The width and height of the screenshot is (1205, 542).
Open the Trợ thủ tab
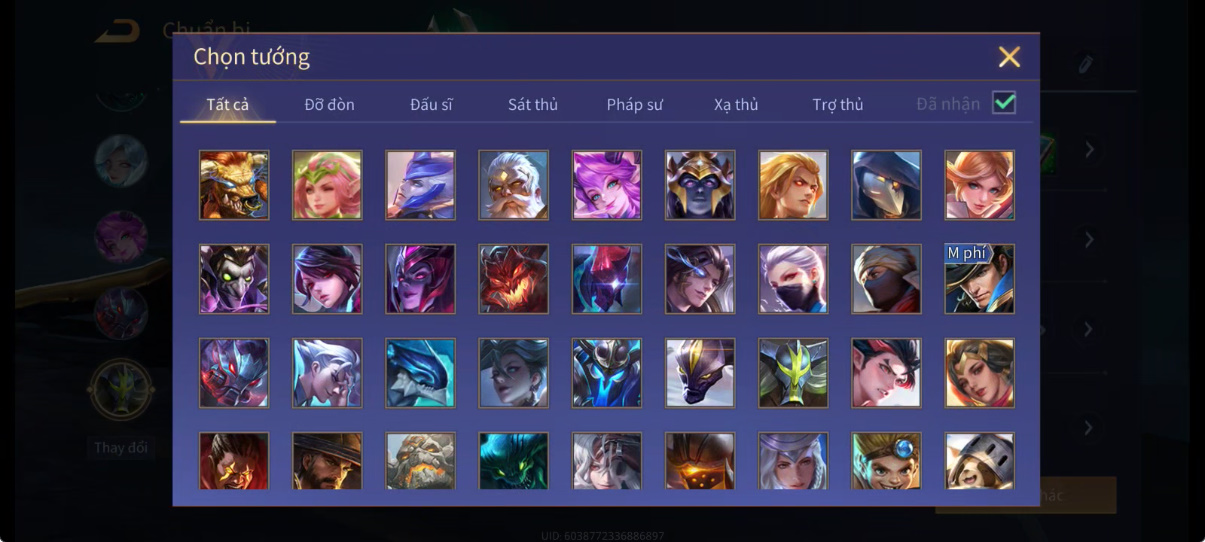click(x=838, y=104)
